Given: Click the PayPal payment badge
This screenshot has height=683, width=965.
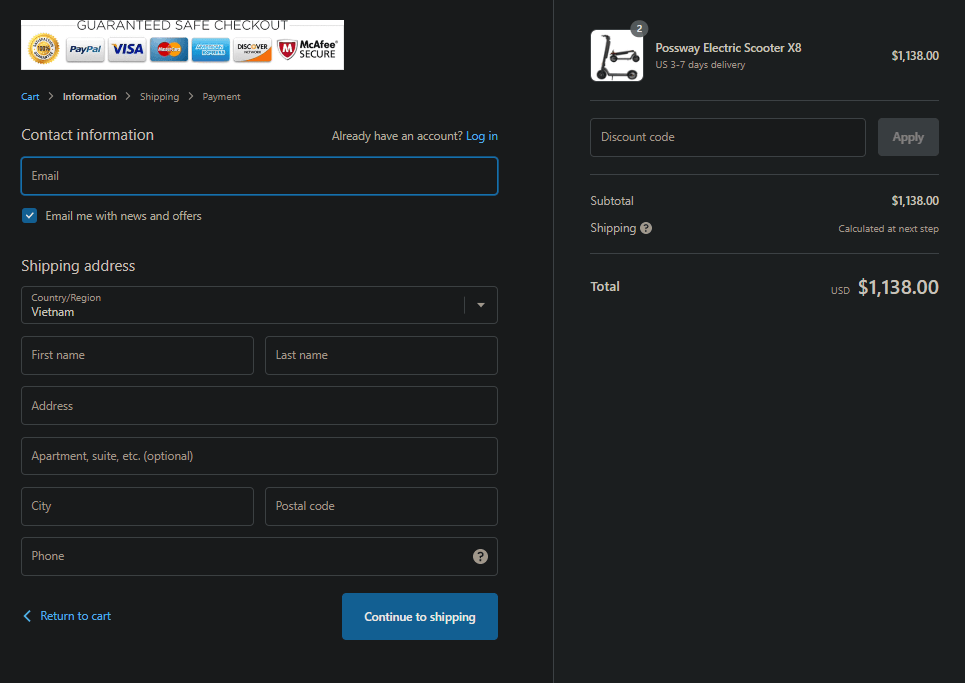Looking at the screenshot, I should pos(85,49).
